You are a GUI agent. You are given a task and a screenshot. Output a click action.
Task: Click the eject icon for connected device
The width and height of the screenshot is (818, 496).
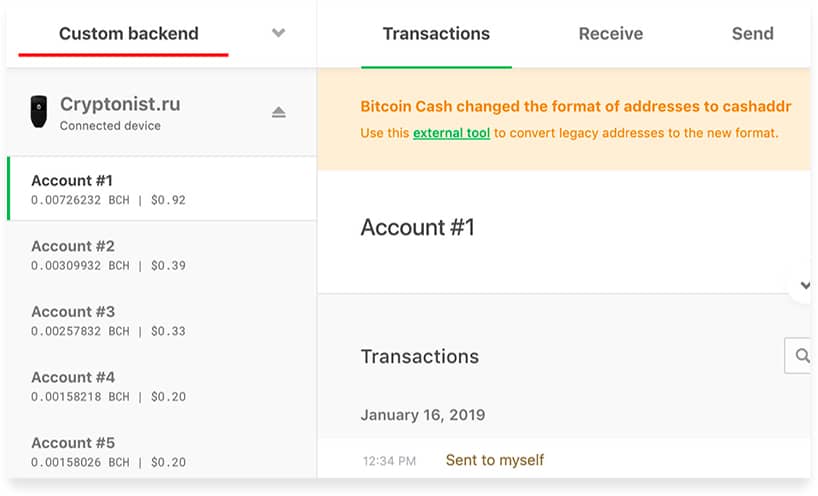[279, 112]
